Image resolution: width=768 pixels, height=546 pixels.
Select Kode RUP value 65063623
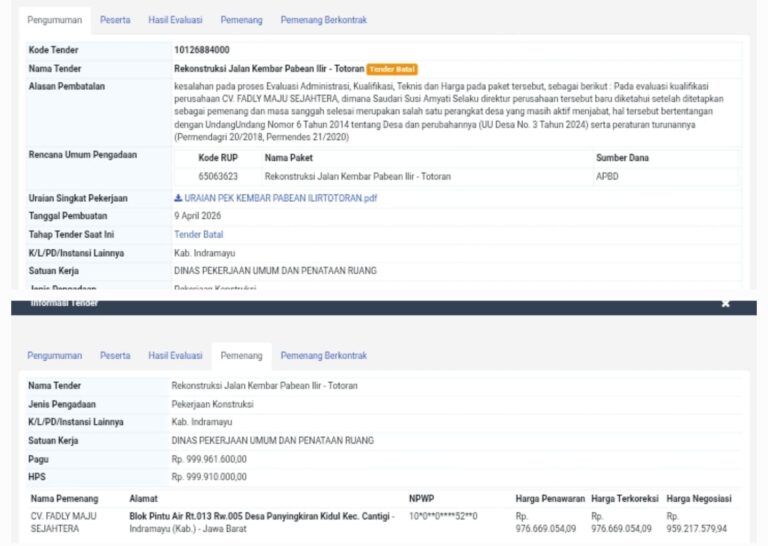(x=218, y=176)
